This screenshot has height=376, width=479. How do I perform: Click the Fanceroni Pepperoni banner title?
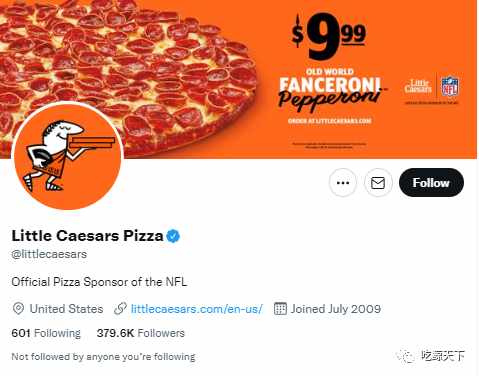tap(329, 91)
